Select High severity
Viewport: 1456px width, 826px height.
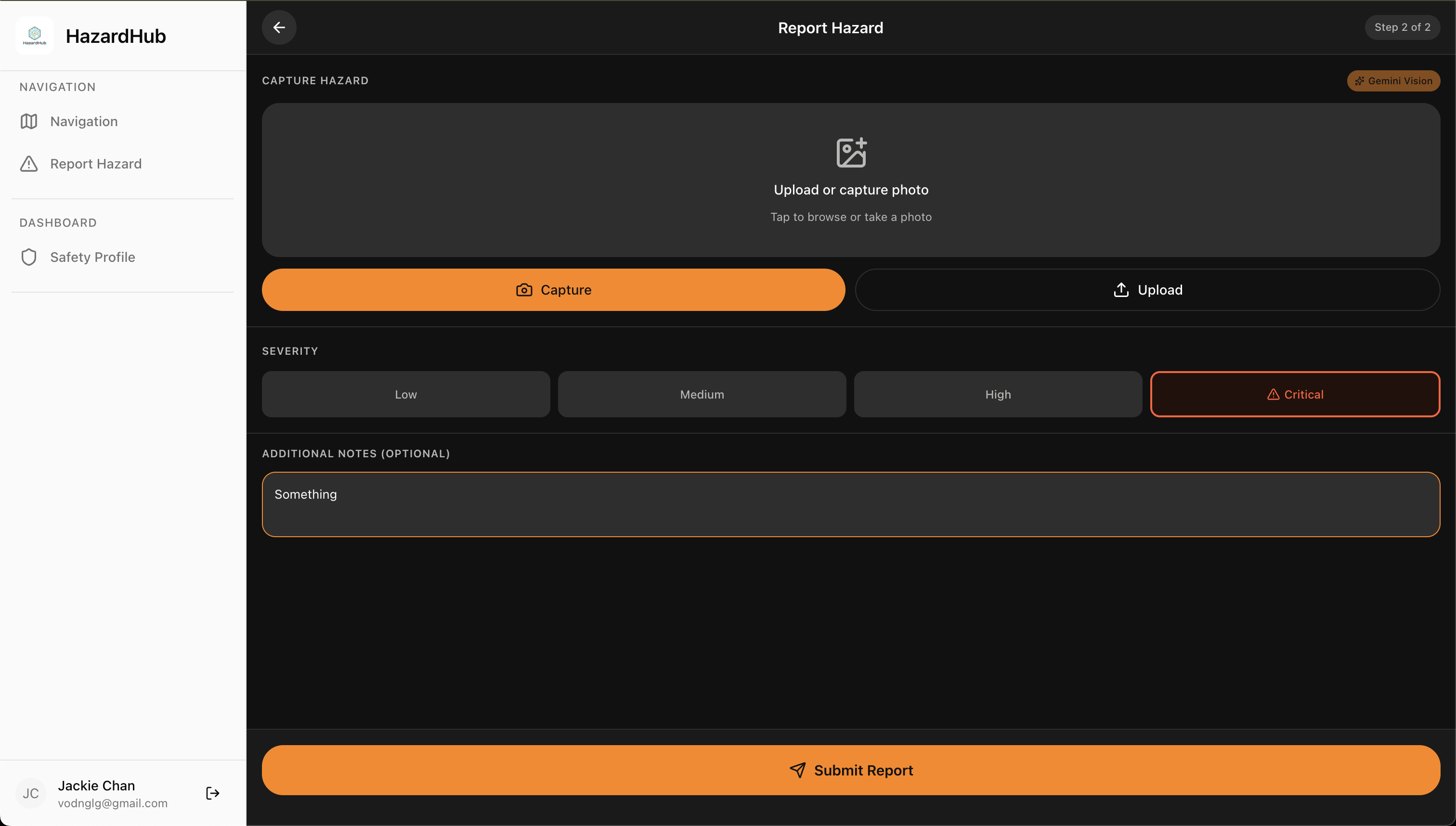pos(998,394)
